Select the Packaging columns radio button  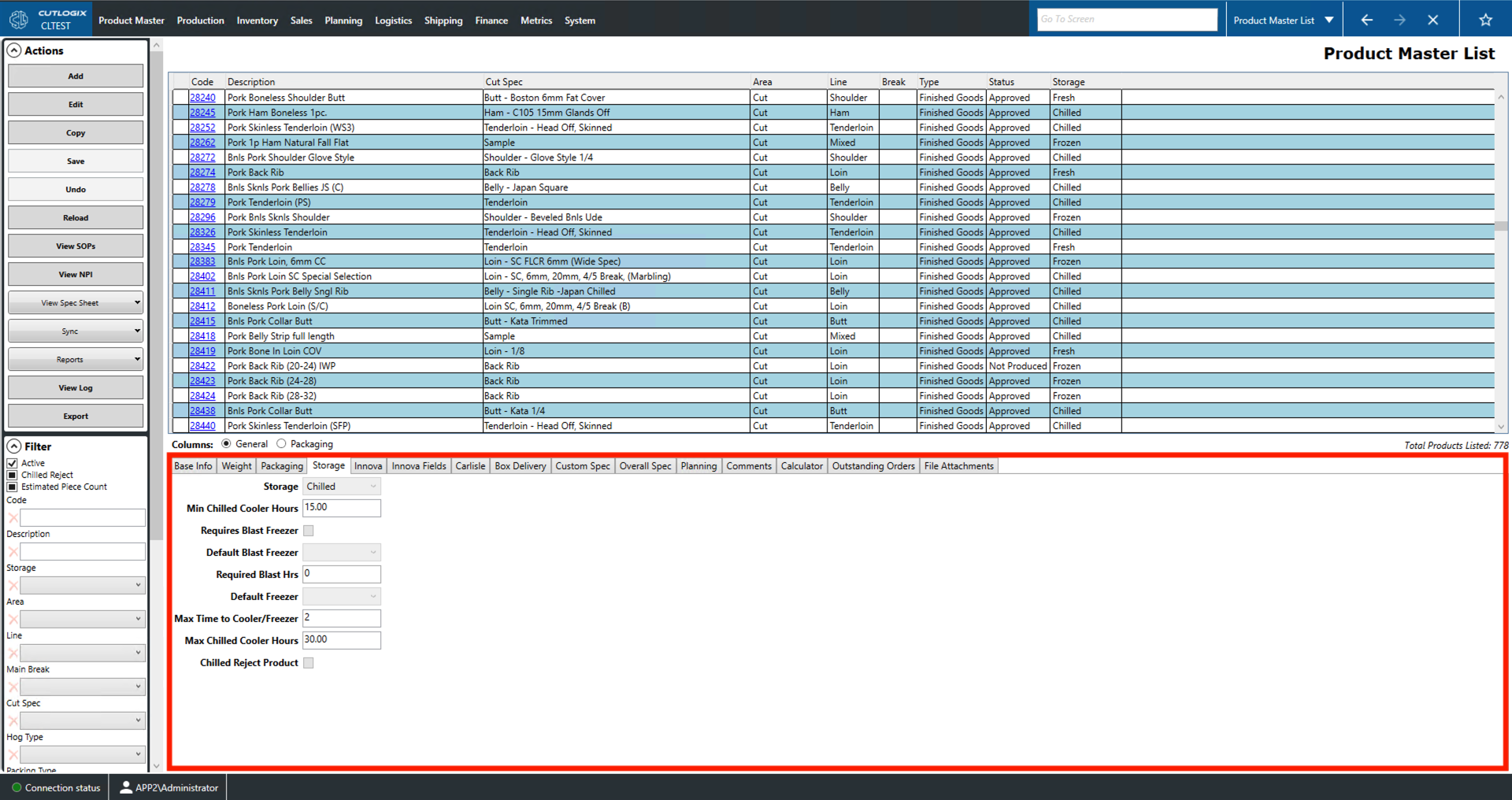pyautogui.click(x=282, y=443)
